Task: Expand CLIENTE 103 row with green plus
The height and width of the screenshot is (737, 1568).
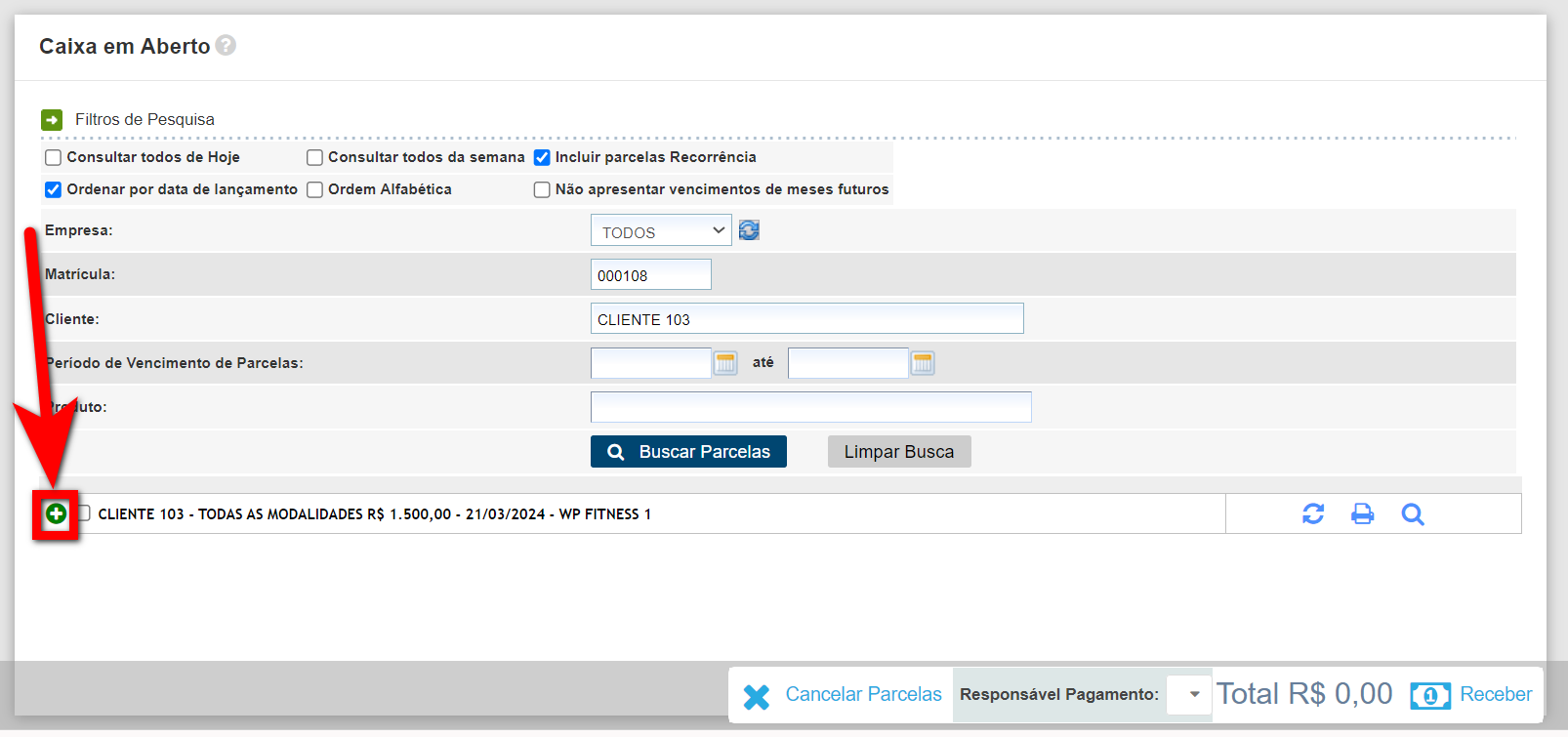Action: (57, 513)
